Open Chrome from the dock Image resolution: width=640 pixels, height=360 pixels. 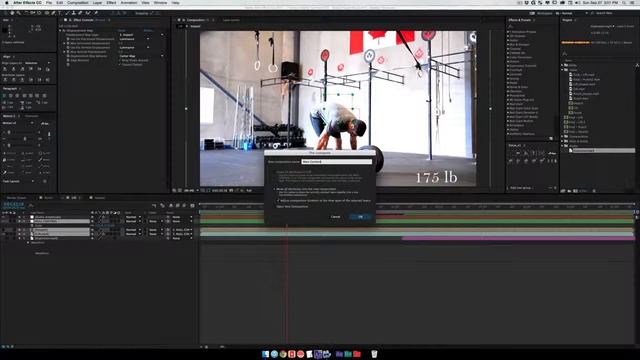coord(283,354)
